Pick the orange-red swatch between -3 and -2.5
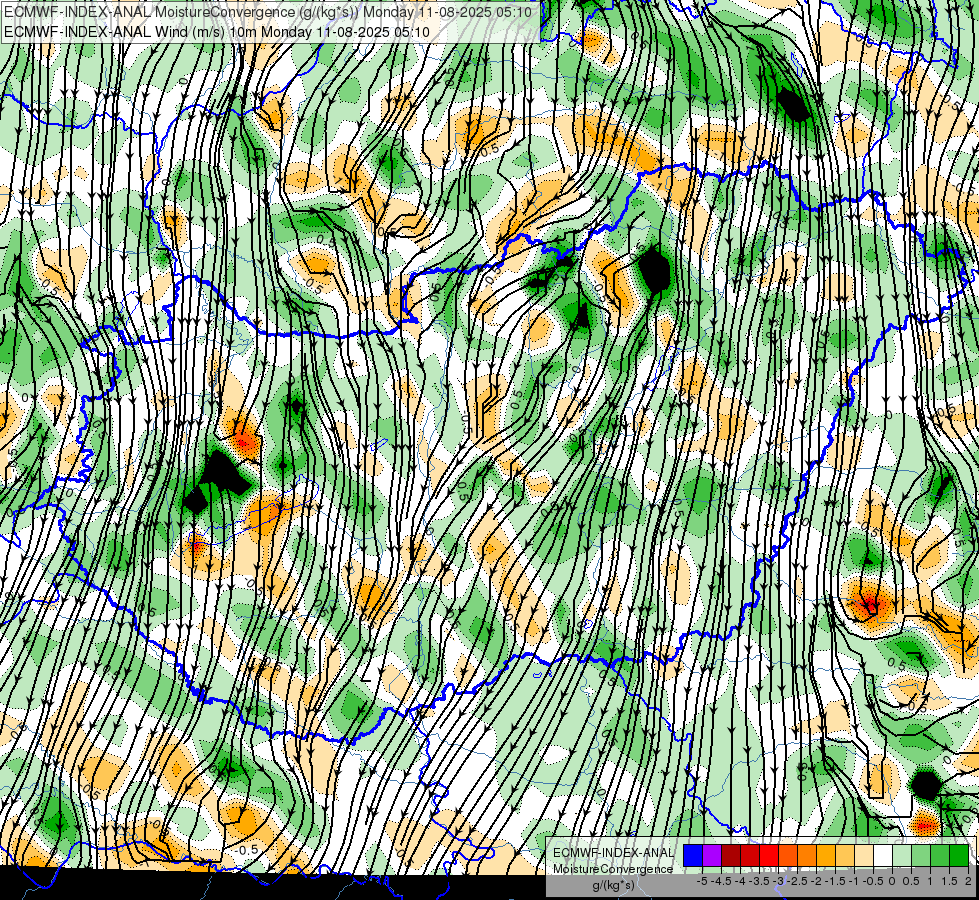The height and width of the screenshot is (900, 979). [x=788, y=855]
